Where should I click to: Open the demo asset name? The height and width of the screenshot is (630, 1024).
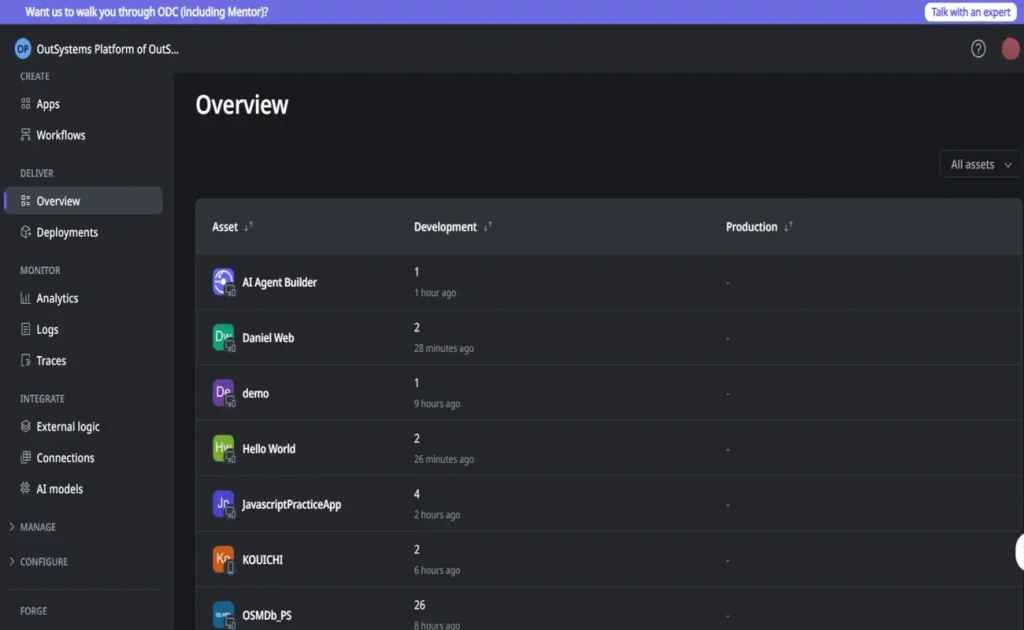255,394
